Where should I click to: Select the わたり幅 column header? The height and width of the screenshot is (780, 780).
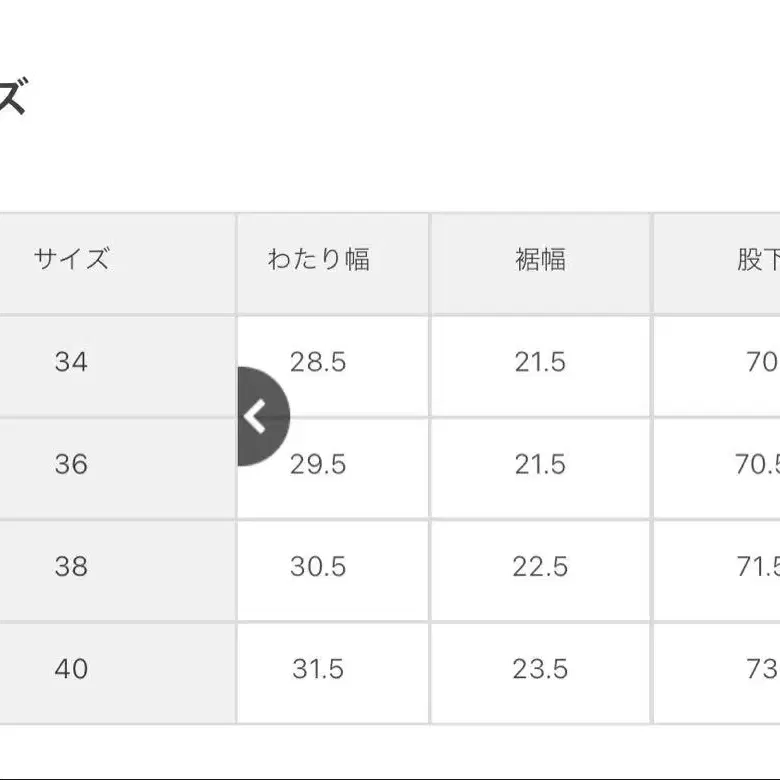pyautogui.click(x=319, y=261)
